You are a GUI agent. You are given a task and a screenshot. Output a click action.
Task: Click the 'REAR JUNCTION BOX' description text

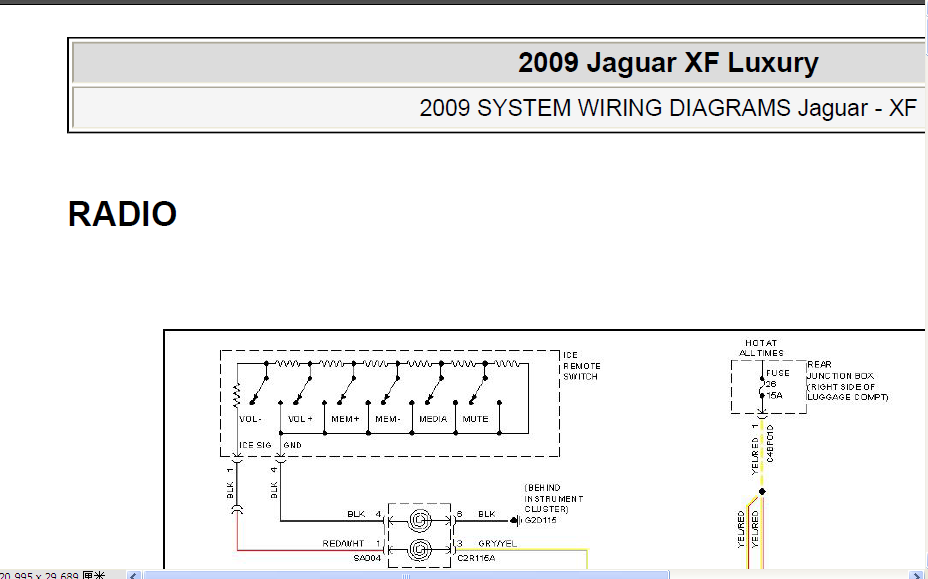(848, 381)
